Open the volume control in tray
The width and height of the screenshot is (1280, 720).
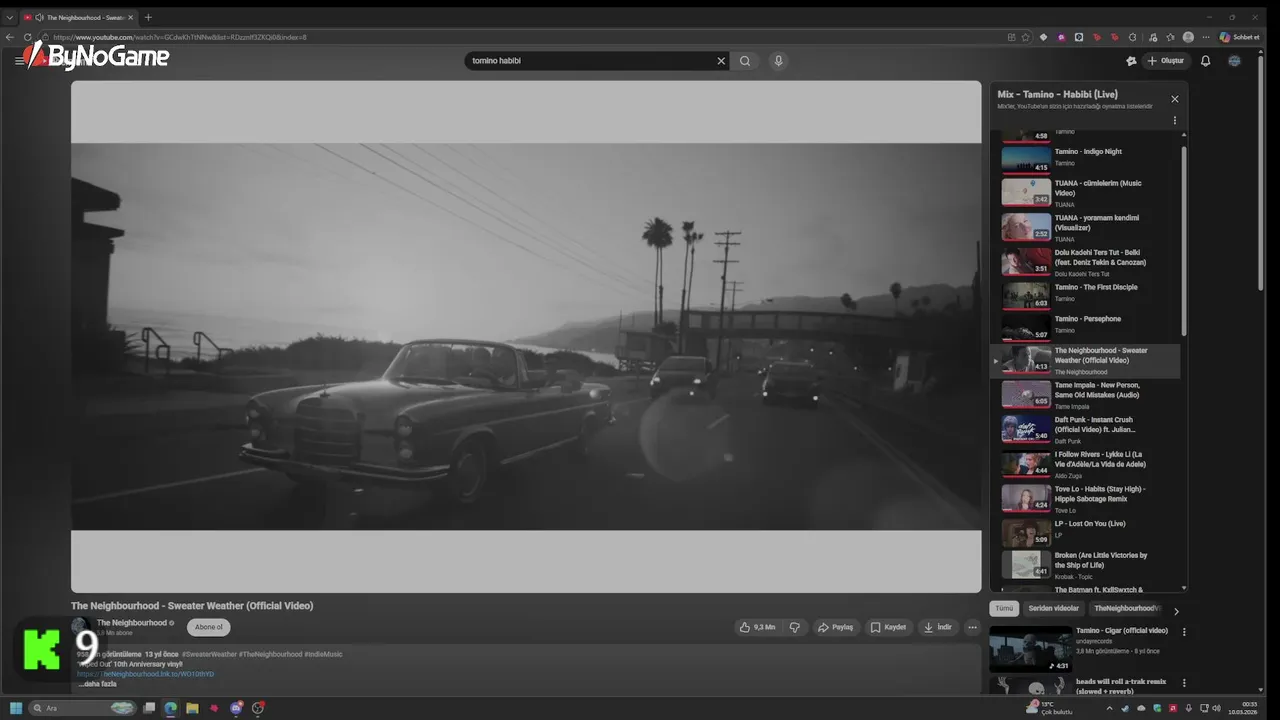1218,708
